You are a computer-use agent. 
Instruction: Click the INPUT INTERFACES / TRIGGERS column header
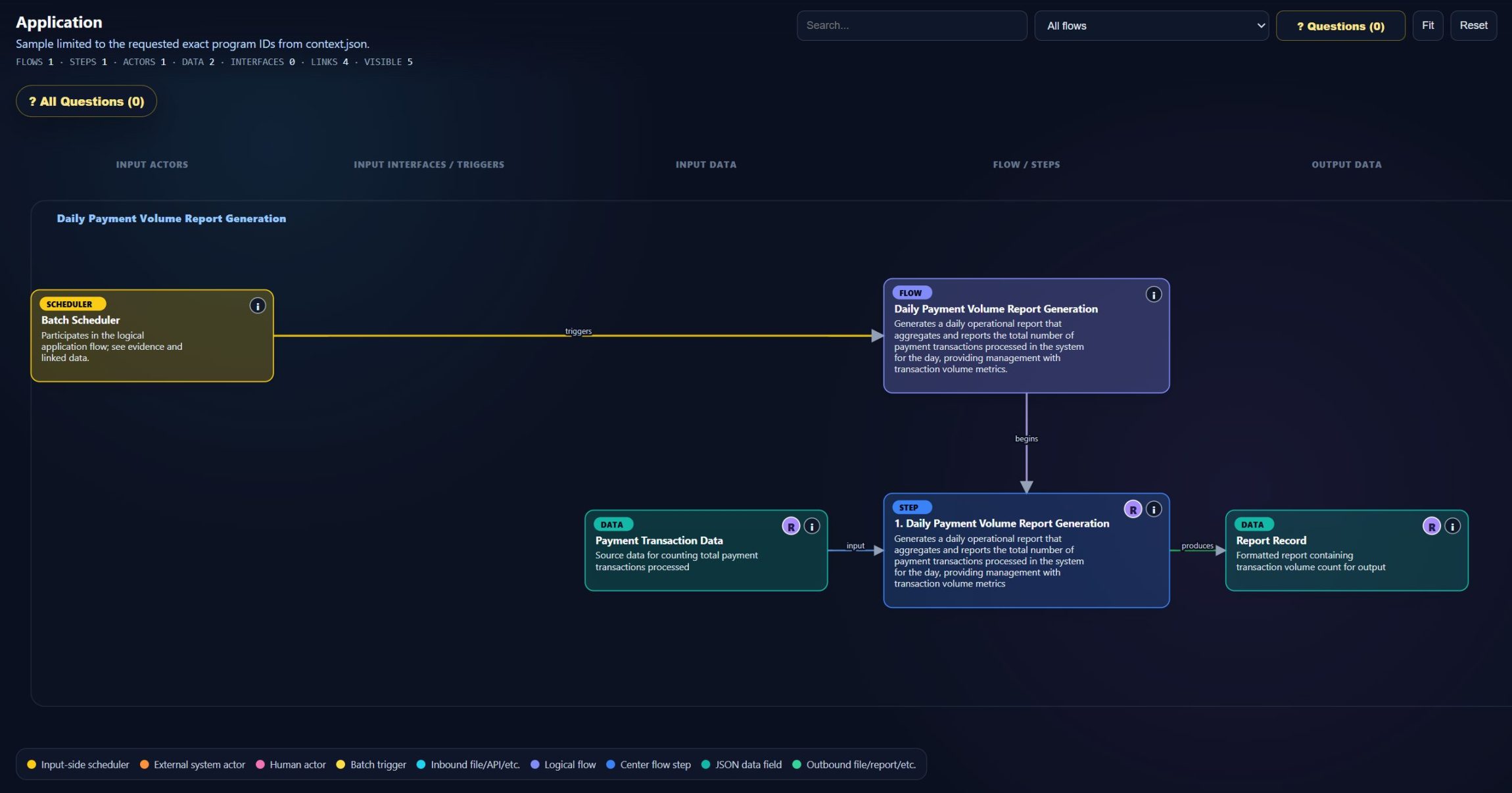[429, 164]
